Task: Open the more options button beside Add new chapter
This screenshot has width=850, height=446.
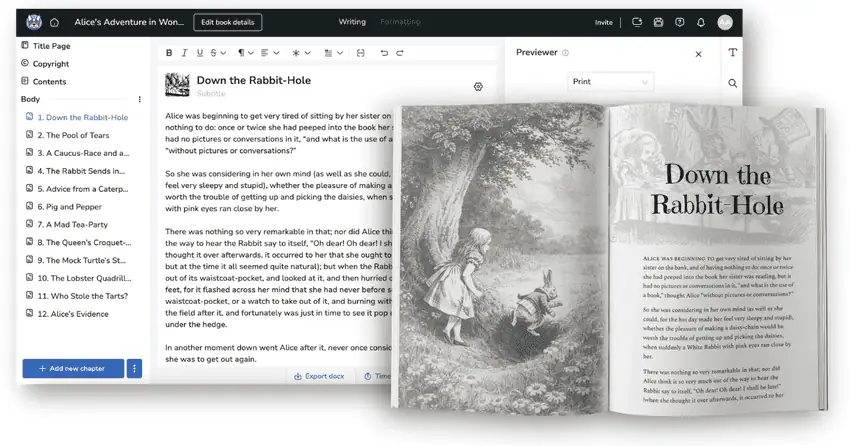Action: coord(134,369)
